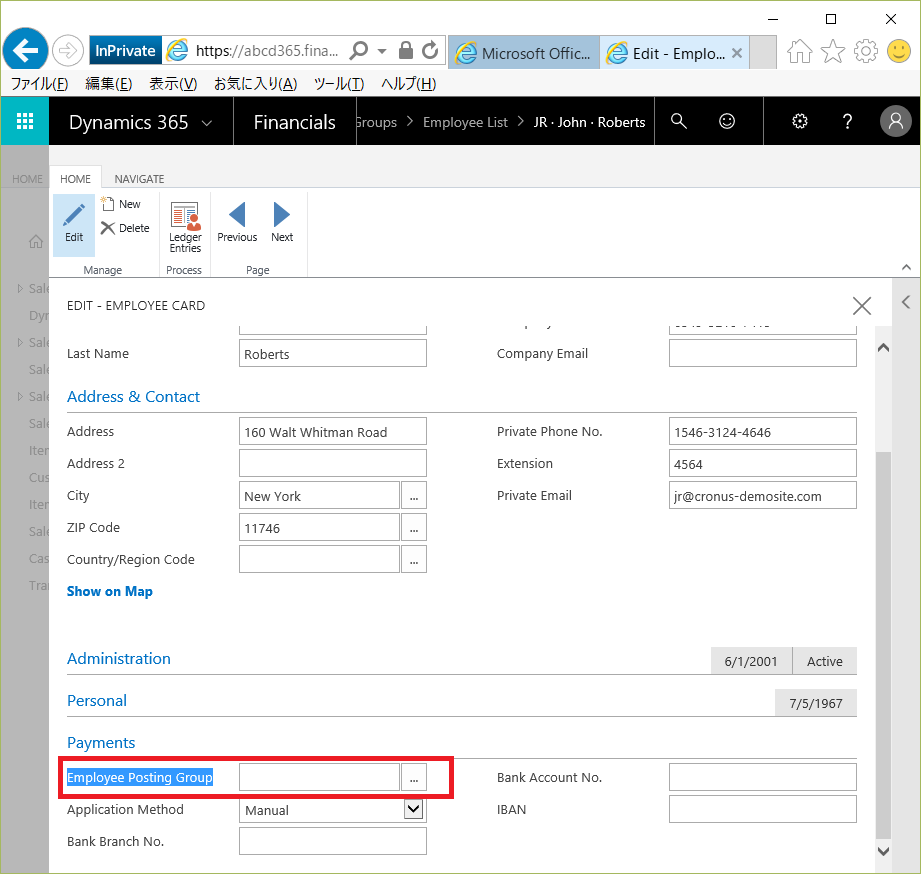Viewport: 921px width, 874px height.
Task: Click the home icon in left sidebar
Action: [x=36, y=241]
